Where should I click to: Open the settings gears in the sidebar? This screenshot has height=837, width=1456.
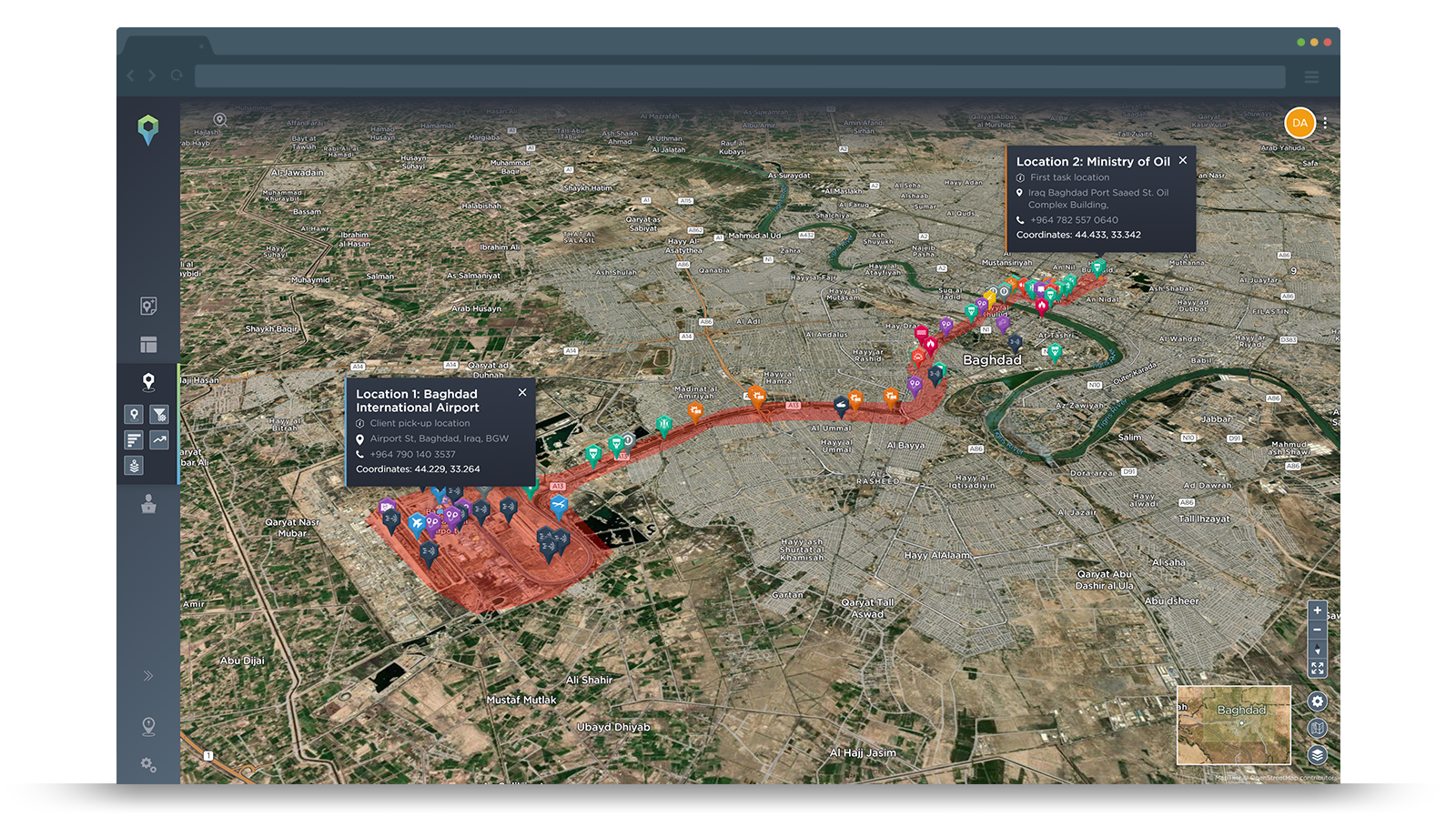[x=148, y=765]
